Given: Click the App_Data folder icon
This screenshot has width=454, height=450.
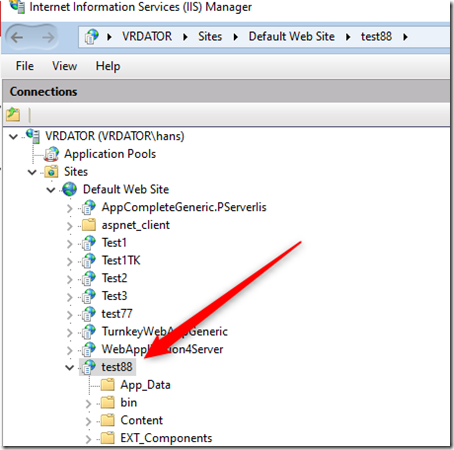Looking at the screenshot, I should tap(108, 385).
